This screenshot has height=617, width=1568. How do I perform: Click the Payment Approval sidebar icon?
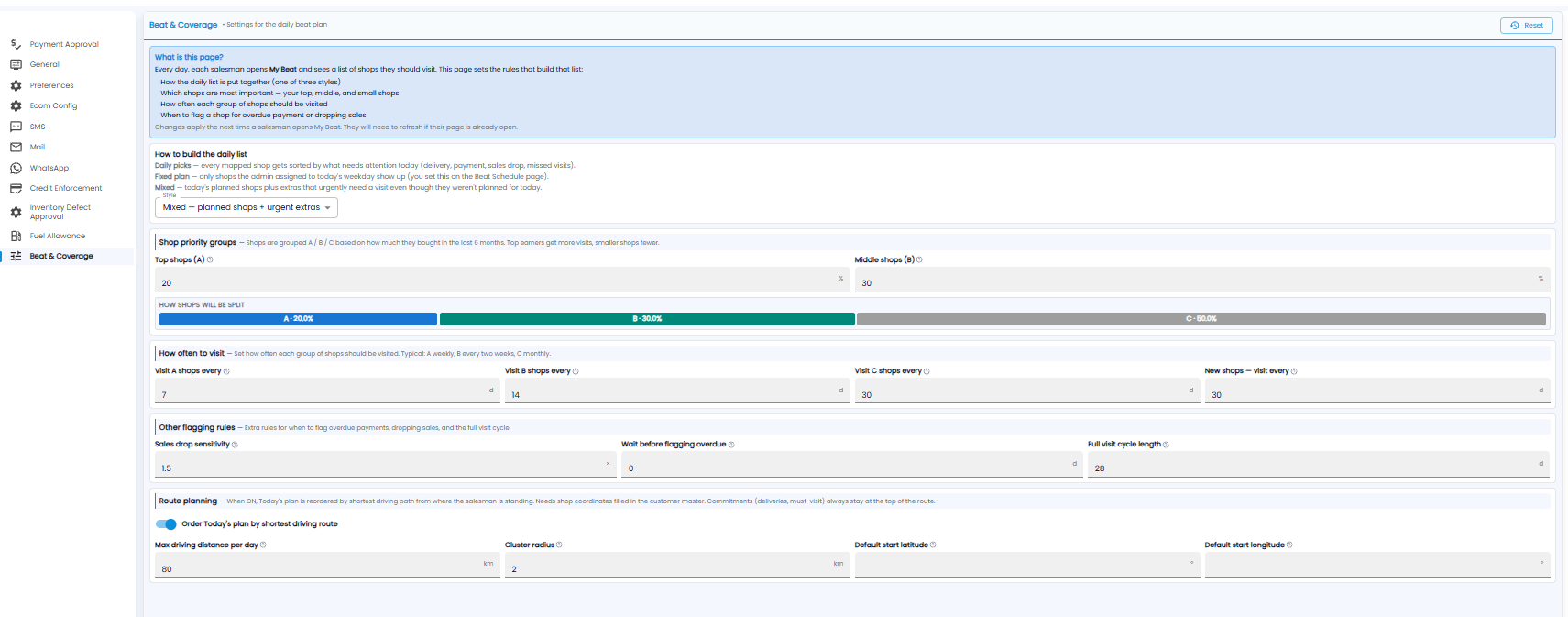click(16, 44)
